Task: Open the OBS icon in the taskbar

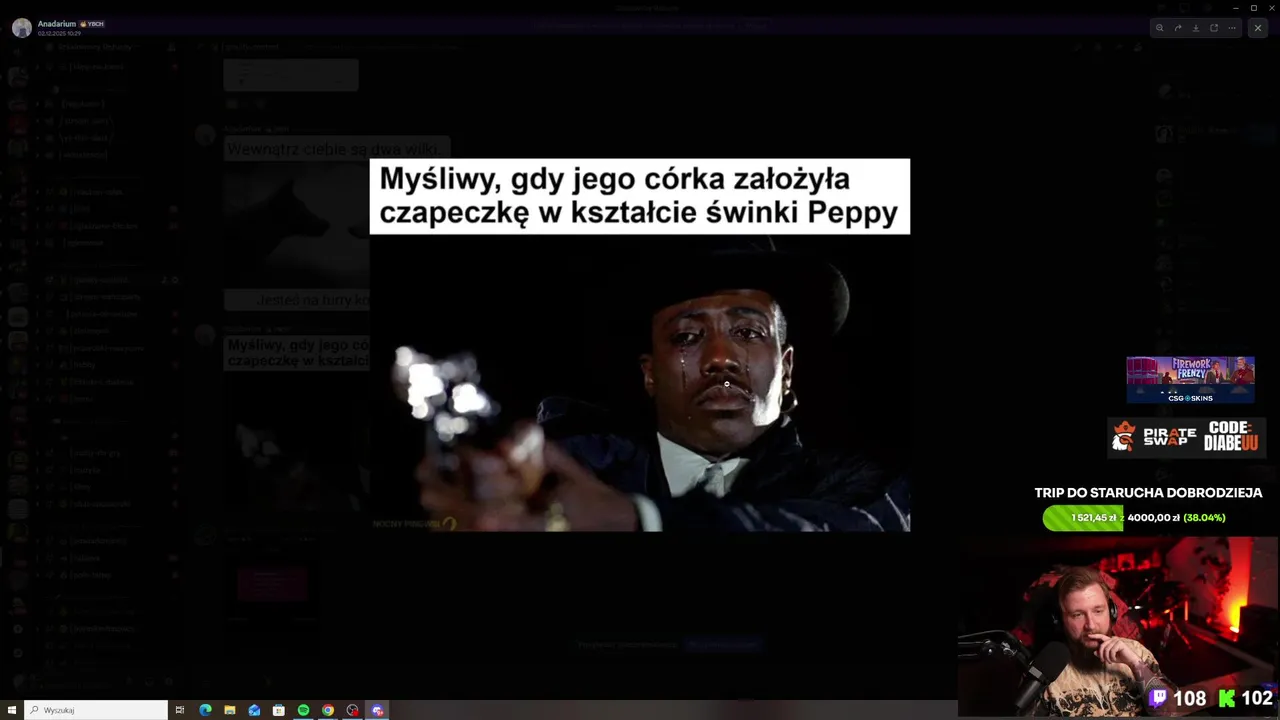Action: point(352,710)
